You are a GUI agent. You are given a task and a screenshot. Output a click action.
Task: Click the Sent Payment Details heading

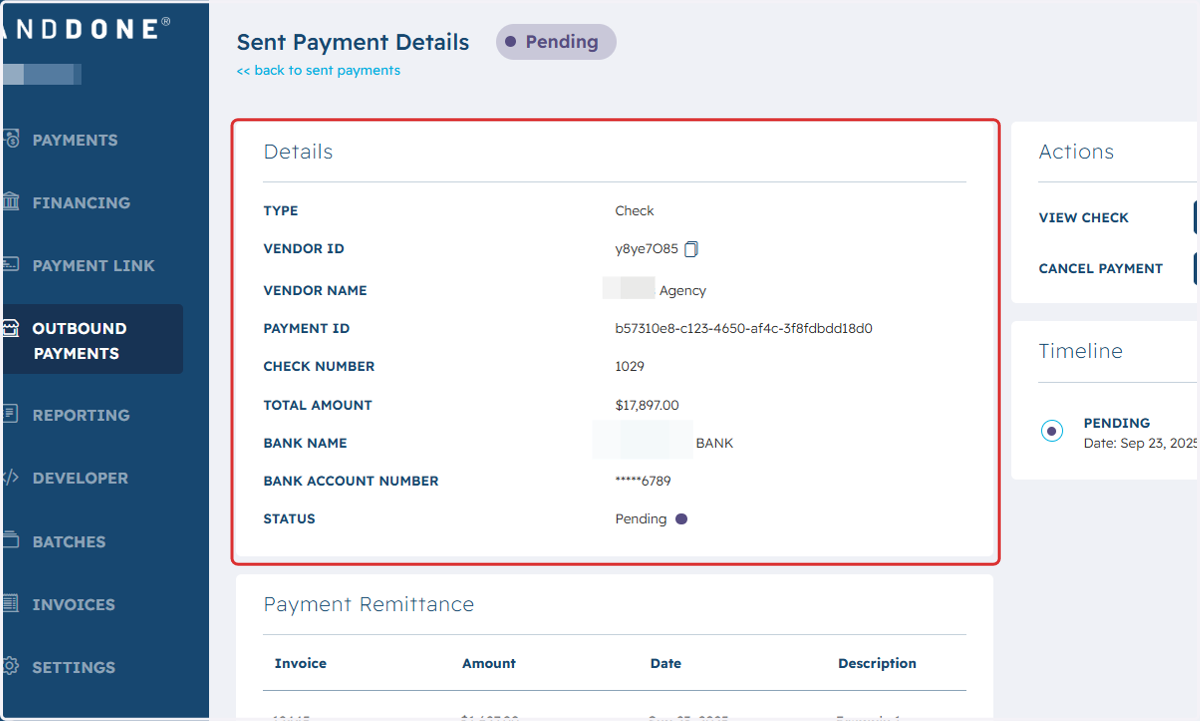tap(353, 43)
